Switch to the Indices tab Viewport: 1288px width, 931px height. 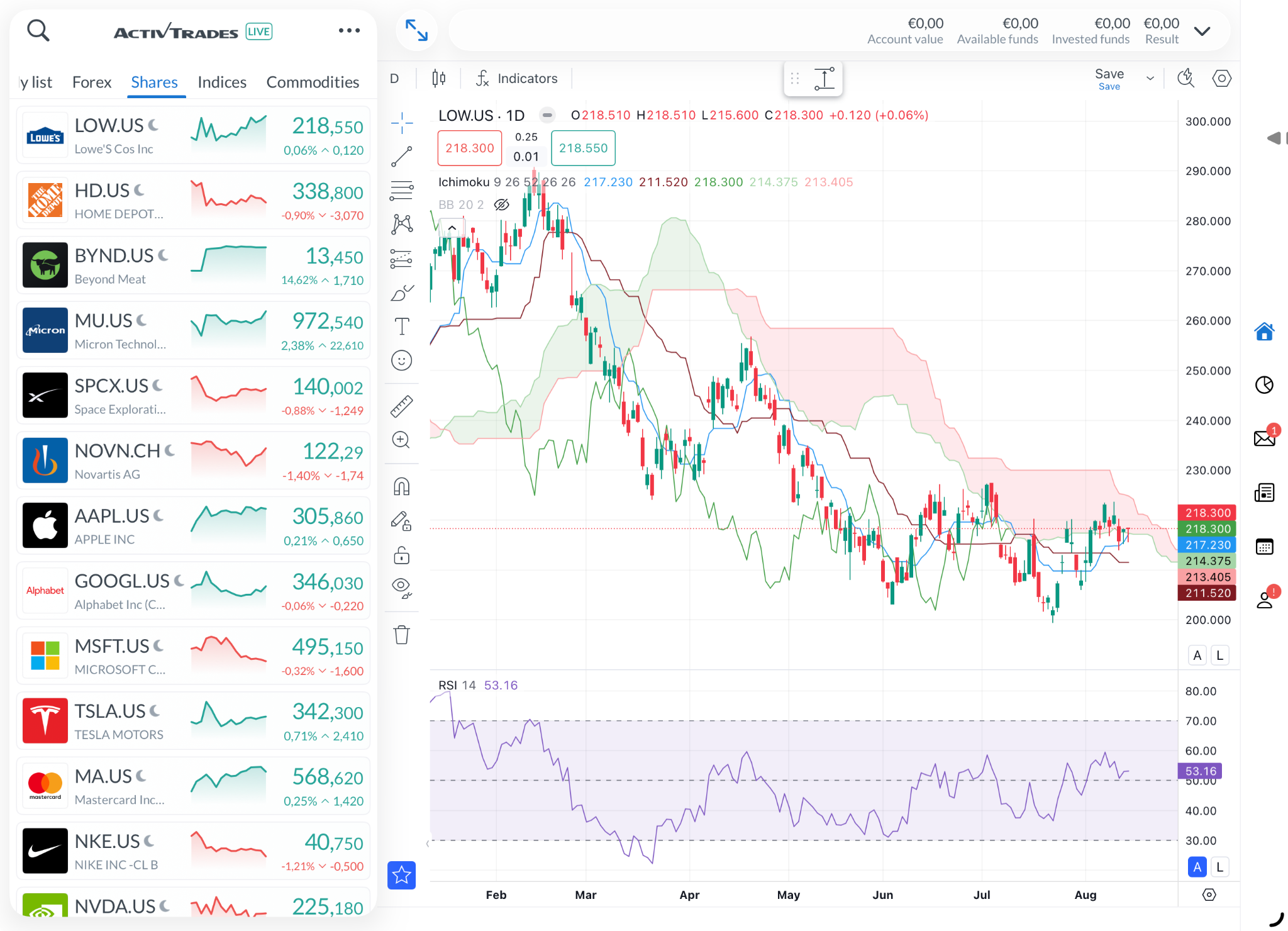point(222,82)
